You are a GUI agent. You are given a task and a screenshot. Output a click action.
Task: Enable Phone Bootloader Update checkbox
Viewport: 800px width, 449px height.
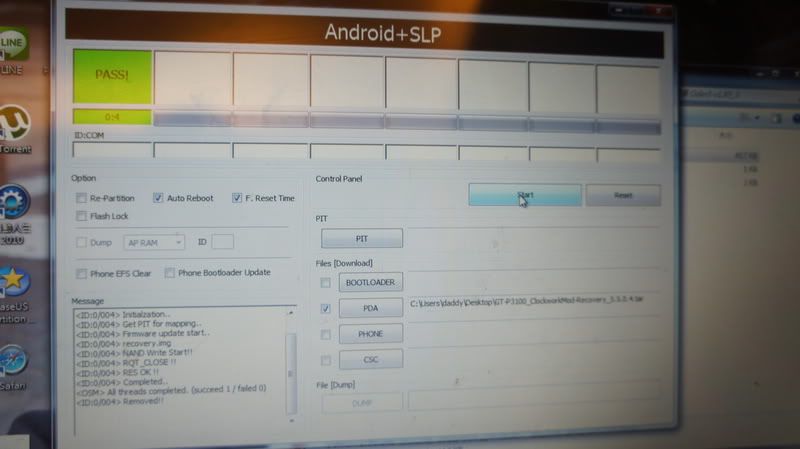(x=169, y=272)
